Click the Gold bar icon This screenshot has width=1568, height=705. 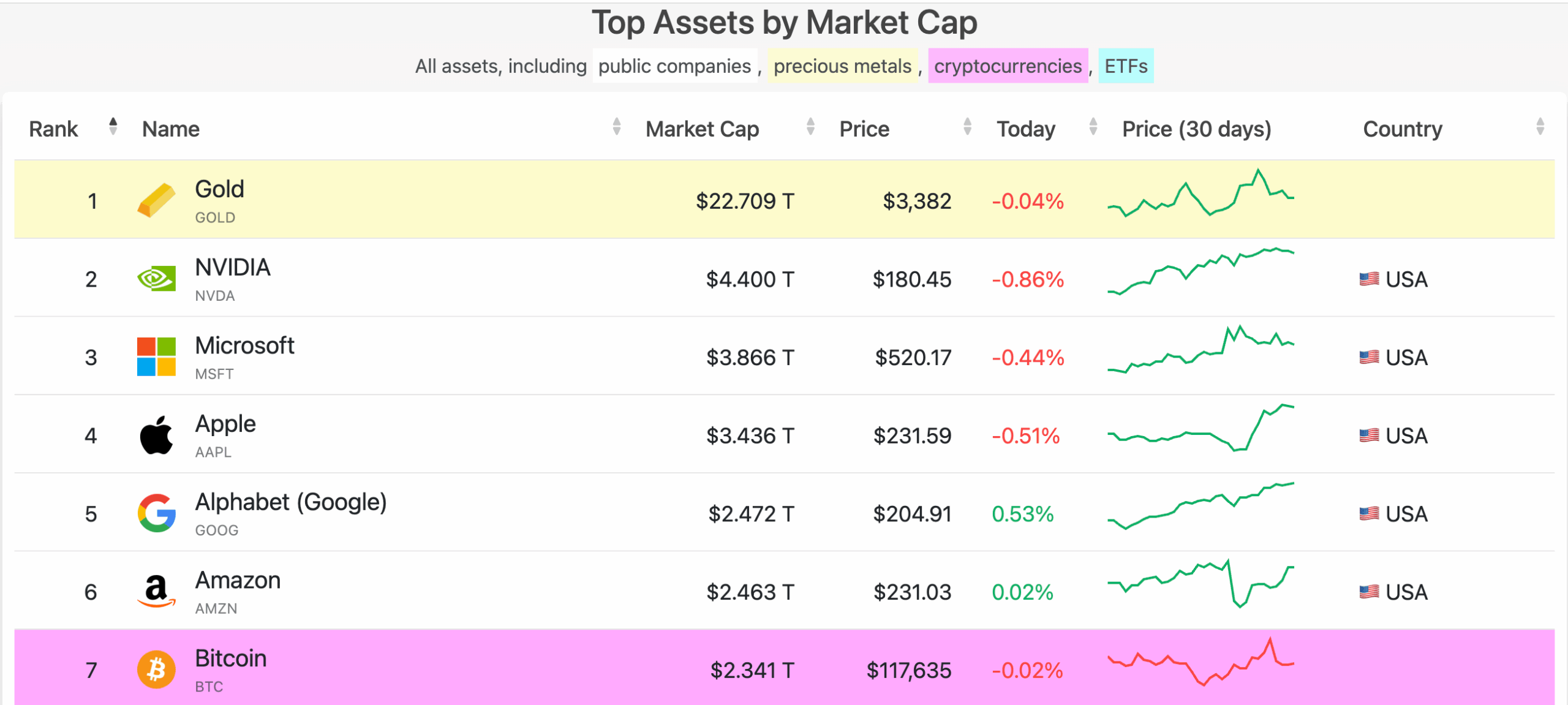(x=156, y=200)
